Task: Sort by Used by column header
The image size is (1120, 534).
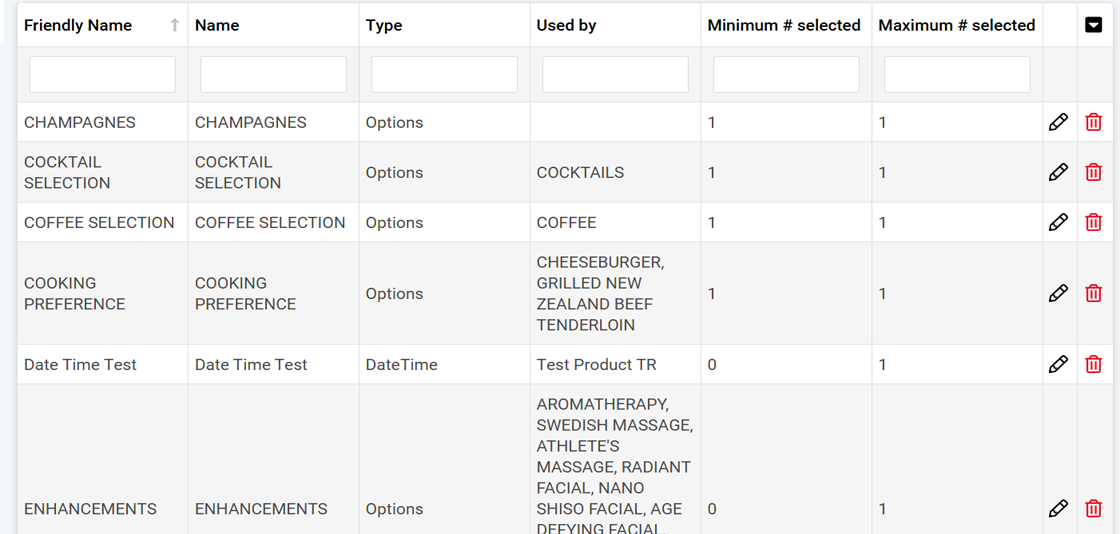Action: coord(566,26)
